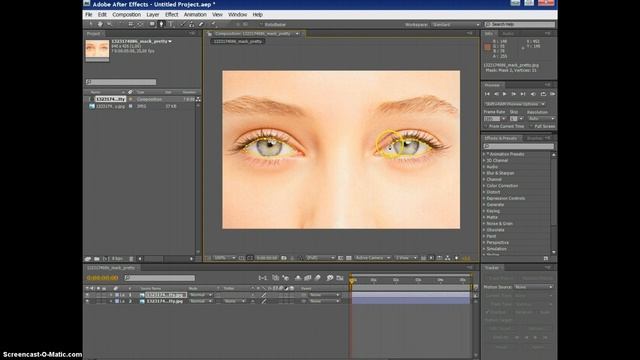
Task: Expand Blur & Sharpen effects category
Action: 484,173
